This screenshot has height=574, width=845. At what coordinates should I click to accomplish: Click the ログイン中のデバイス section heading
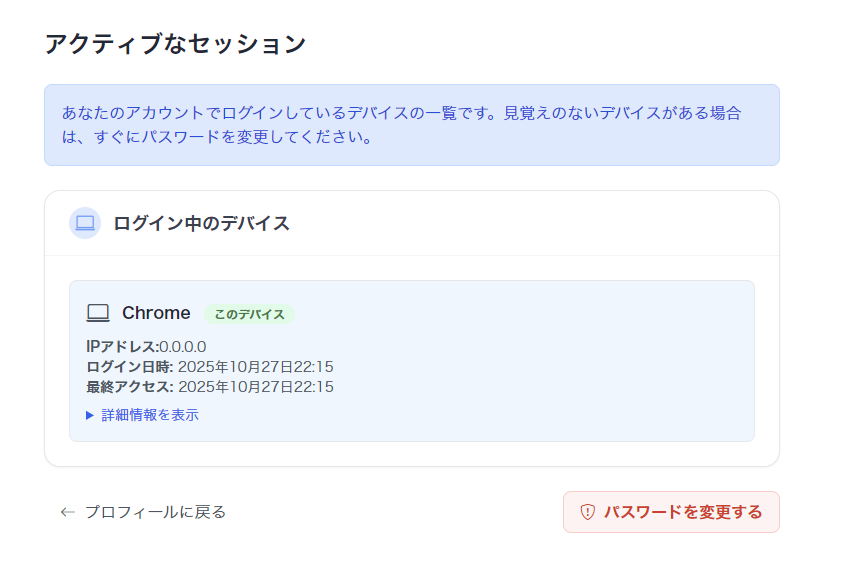pyautogui.click(x=202, y=223)
